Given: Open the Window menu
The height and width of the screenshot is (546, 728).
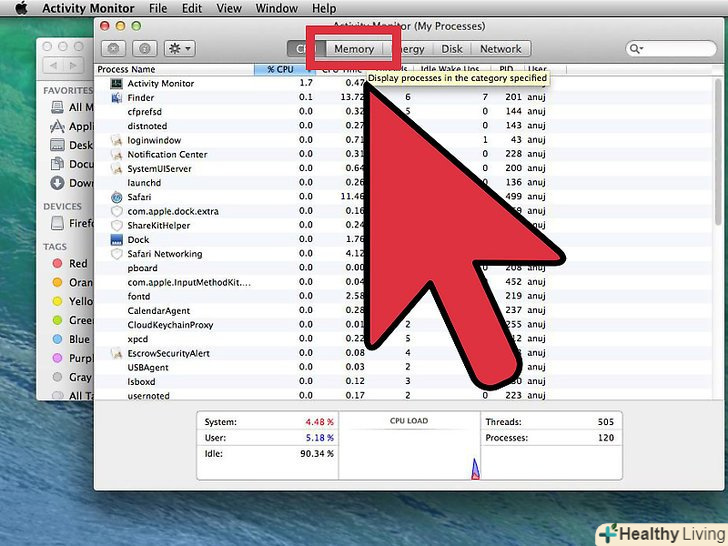Looking at the screenshot, I should 277,8.
